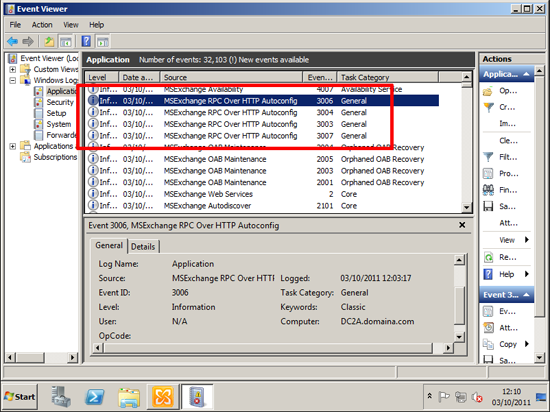The height and width of the screenshot is (412, 550).
Task: Click Import Custom View (Im...) action
Action: pos(508,123)
